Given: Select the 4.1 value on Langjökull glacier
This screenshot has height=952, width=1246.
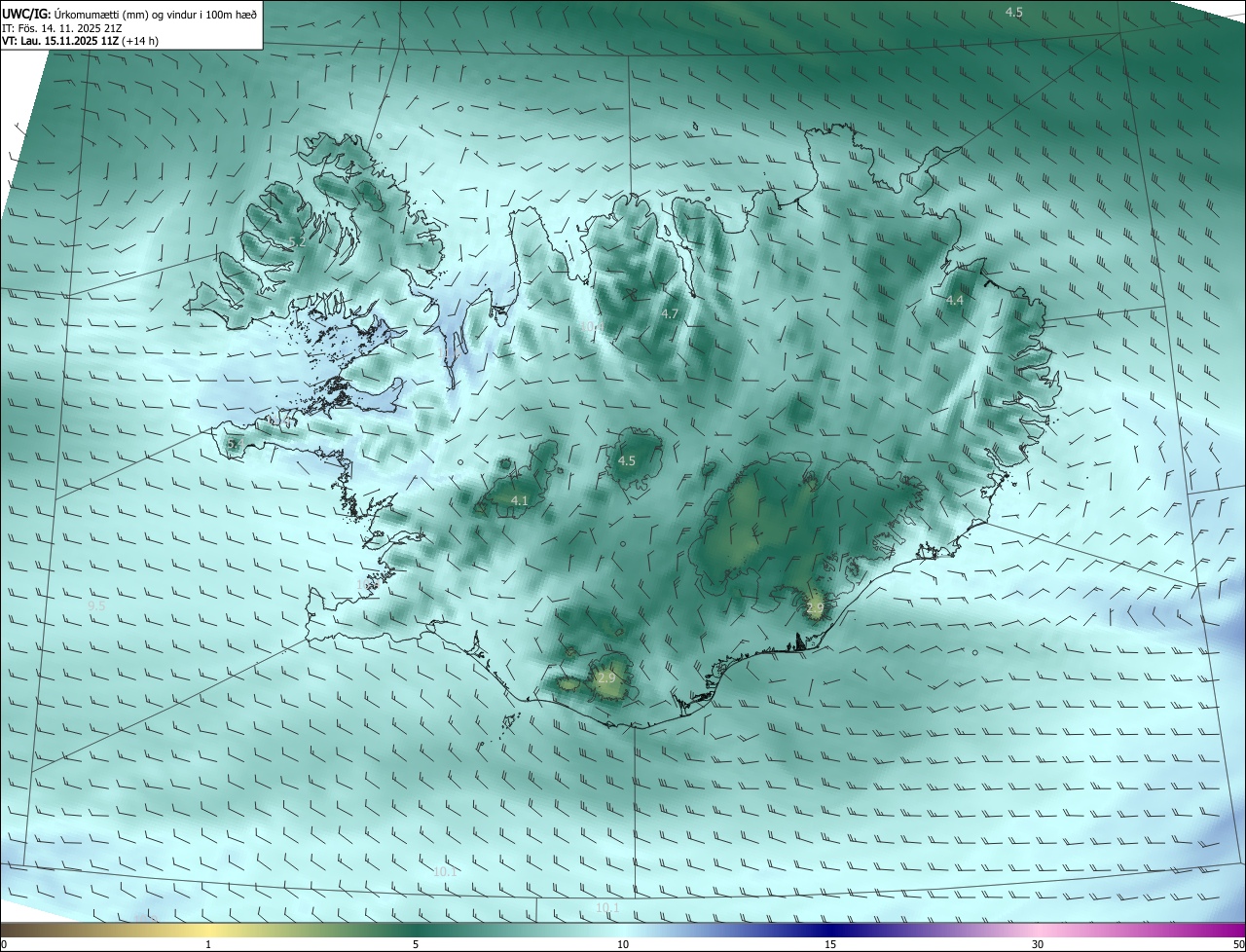Looking at the screenshot, I should (x=519, y=500).
